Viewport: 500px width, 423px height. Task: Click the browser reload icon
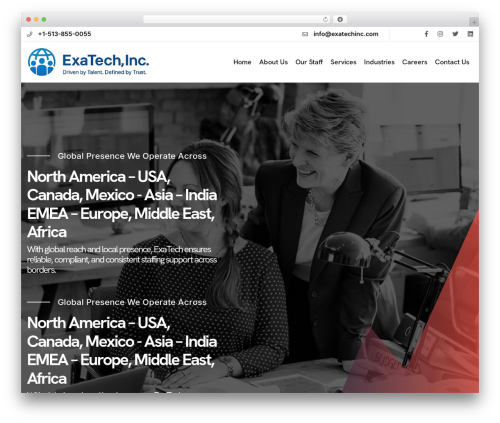point(325,19)
